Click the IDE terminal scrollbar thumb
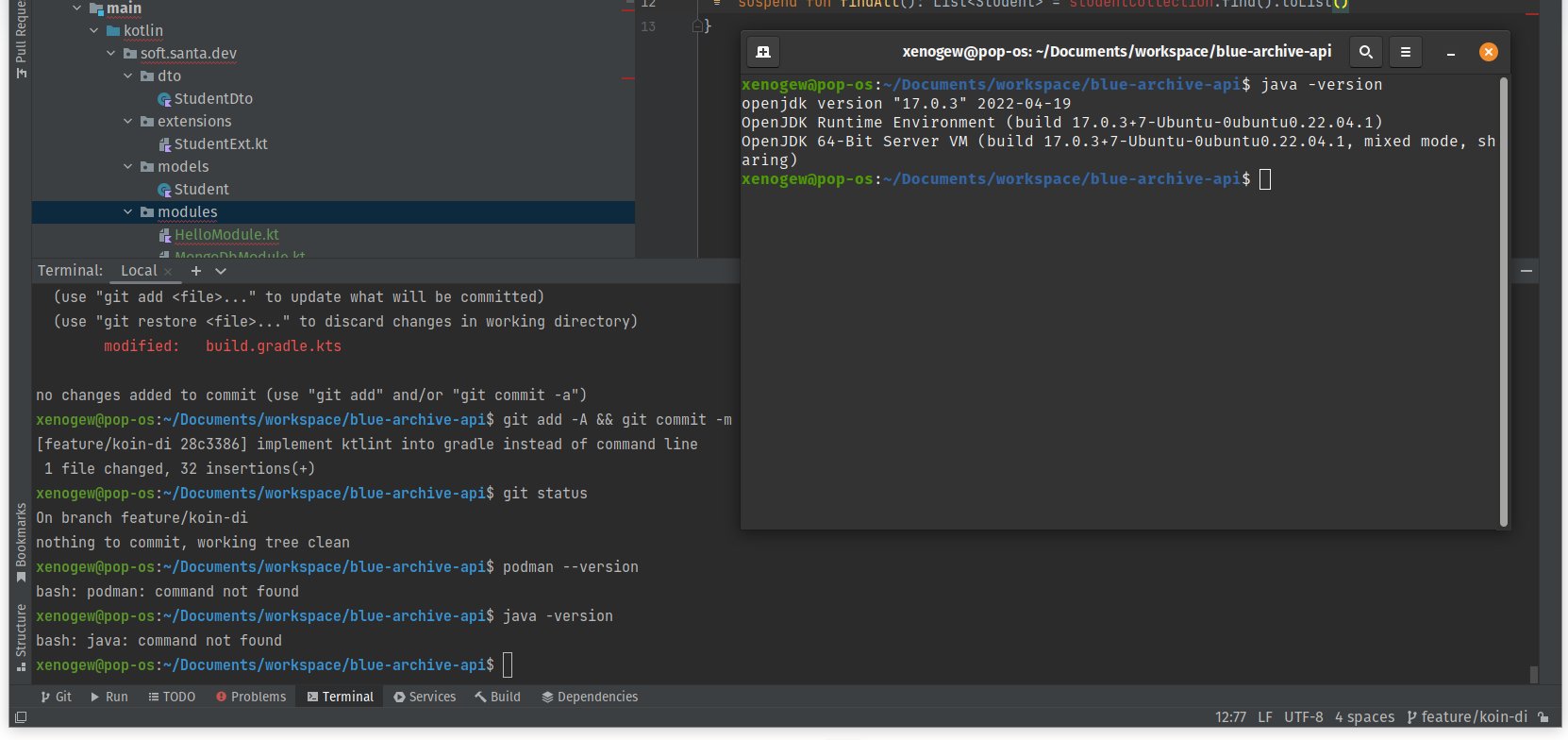1568x740 pixels. click(x=1534, y=674)
